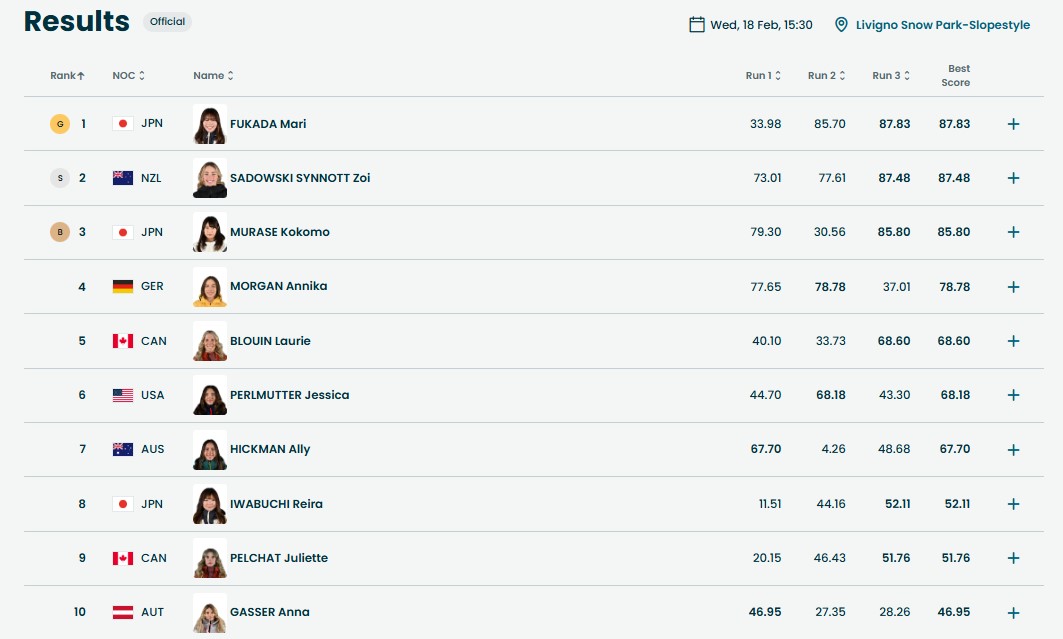Click the silver medal icon beside Sadowski Synnott
Viewport: 1063px width, 639px height.
click(60, 178)
